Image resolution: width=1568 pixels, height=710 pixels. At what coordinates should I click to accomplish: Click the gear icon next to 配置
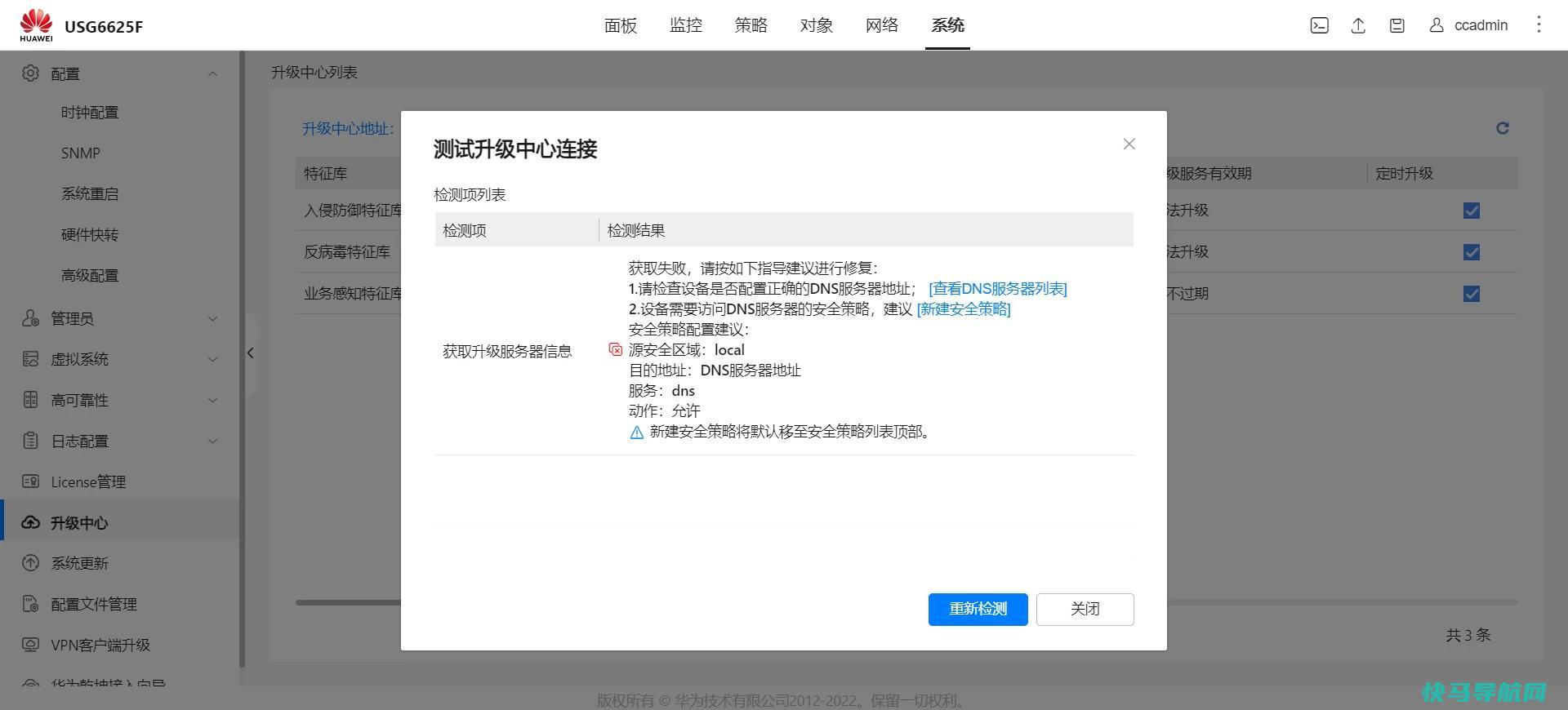[x=30, y=73]
